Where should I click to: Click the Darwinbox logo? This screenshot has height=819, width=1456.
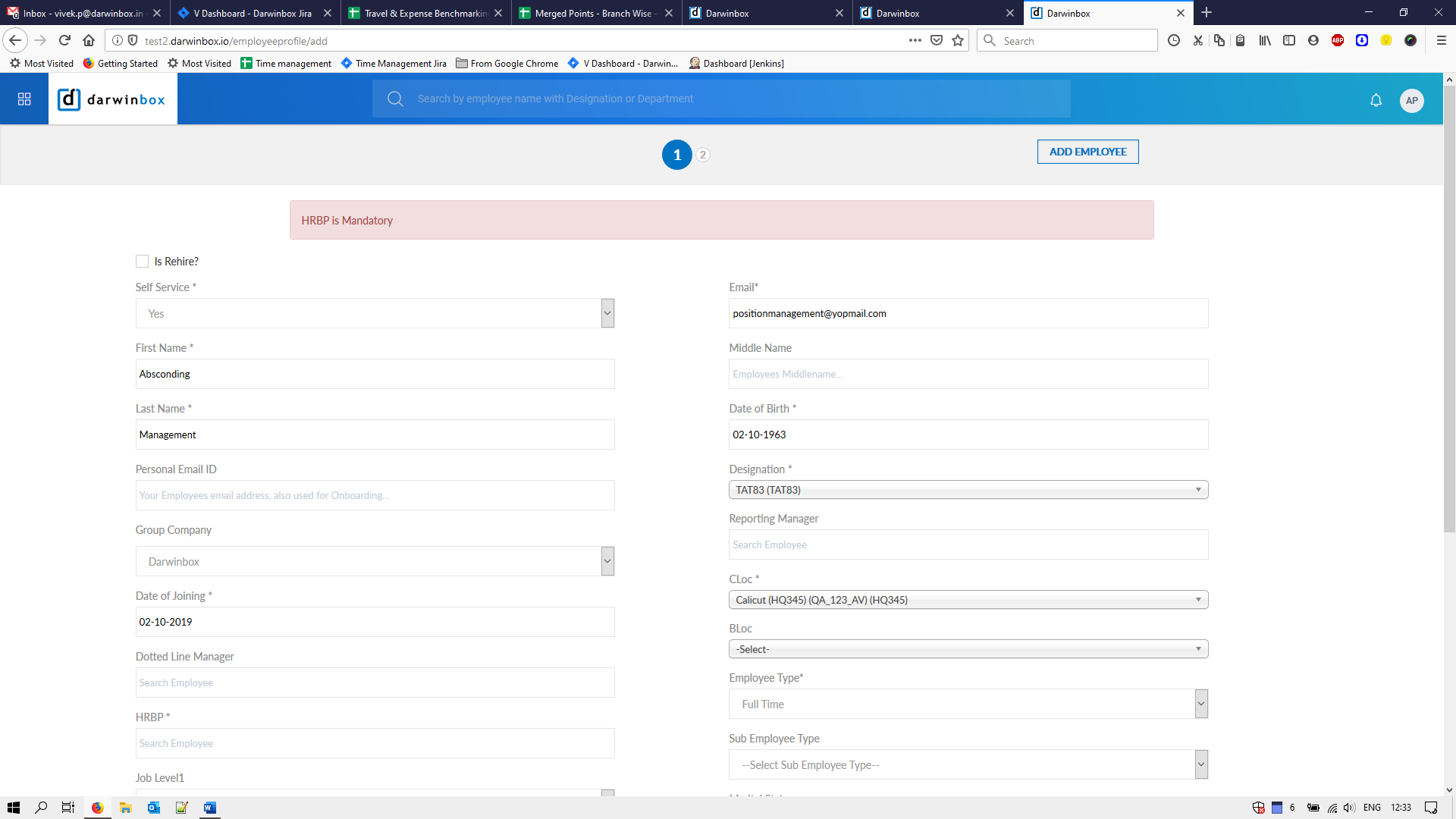[x=112, y=99]
